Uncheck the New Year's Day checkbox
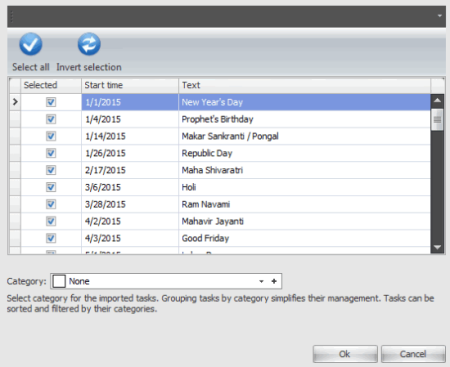450x367 pixels. click(x=51, y=102)
